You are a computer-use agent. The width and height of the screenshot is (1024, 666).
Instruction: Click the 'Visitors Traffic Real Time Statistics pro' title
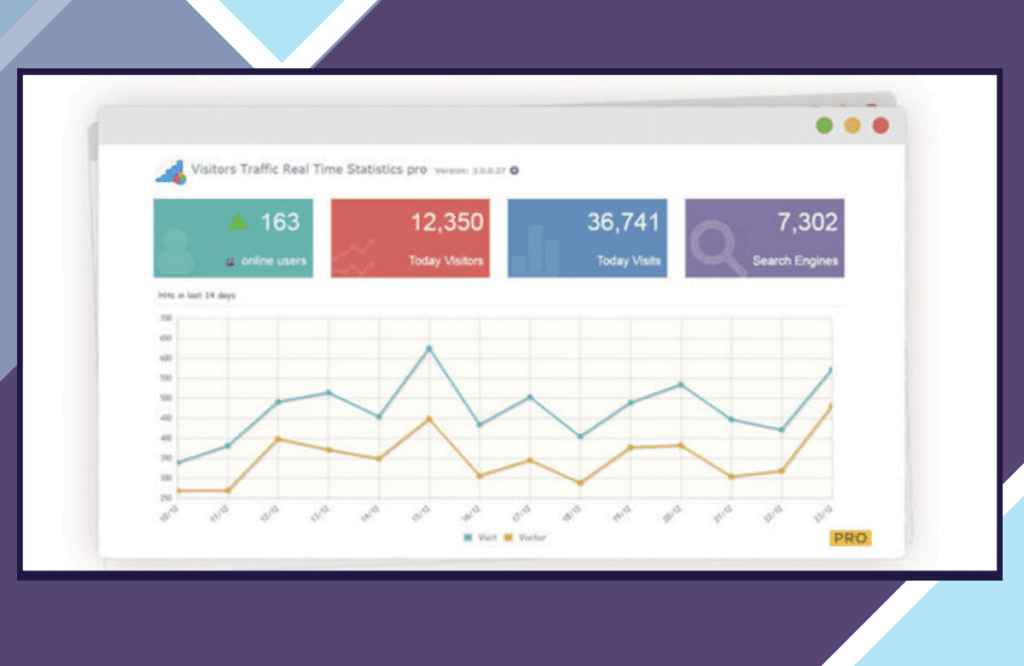pos(309,171)
